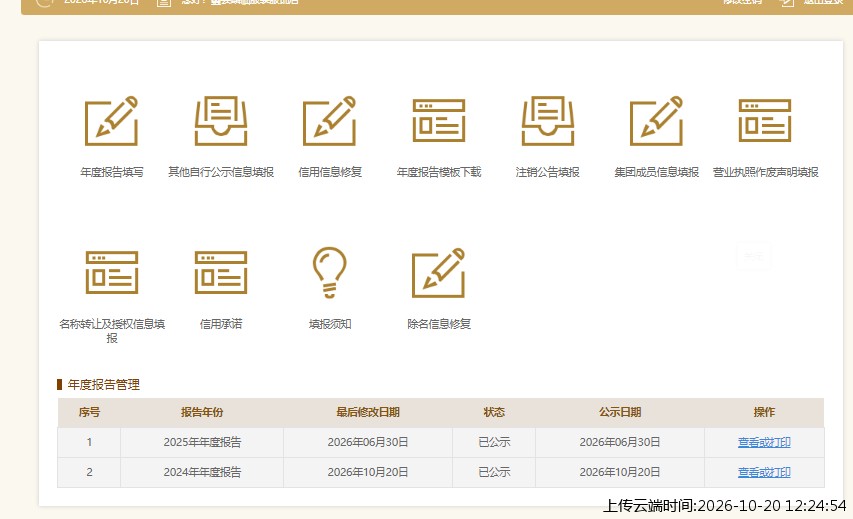The height and width of the screenshot is (519, 853).
Task: Open the 集团成员信息填报 icon
Action: pos(656,121)
